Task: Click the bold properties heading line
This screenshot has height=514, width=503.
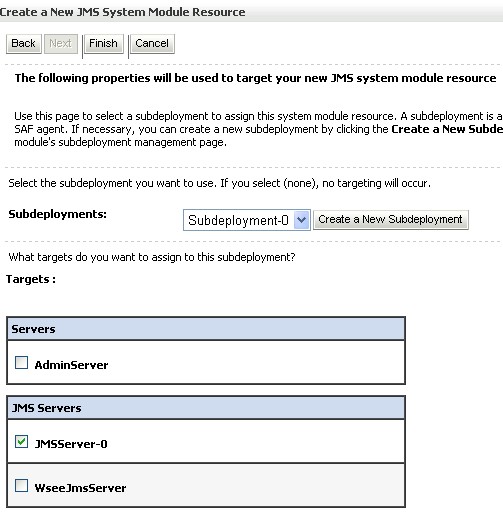Action: coord(255,78)
